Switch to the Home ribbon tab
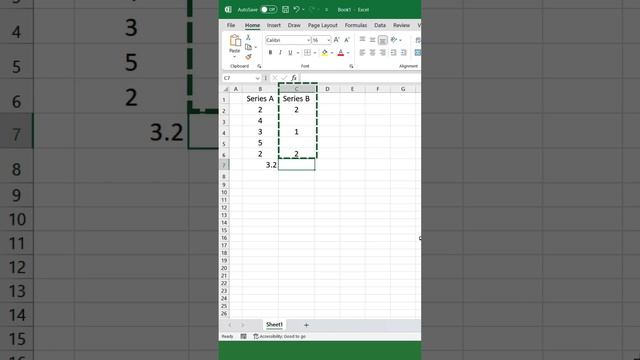The image size is (640, 360). click(x=252, y=25)
